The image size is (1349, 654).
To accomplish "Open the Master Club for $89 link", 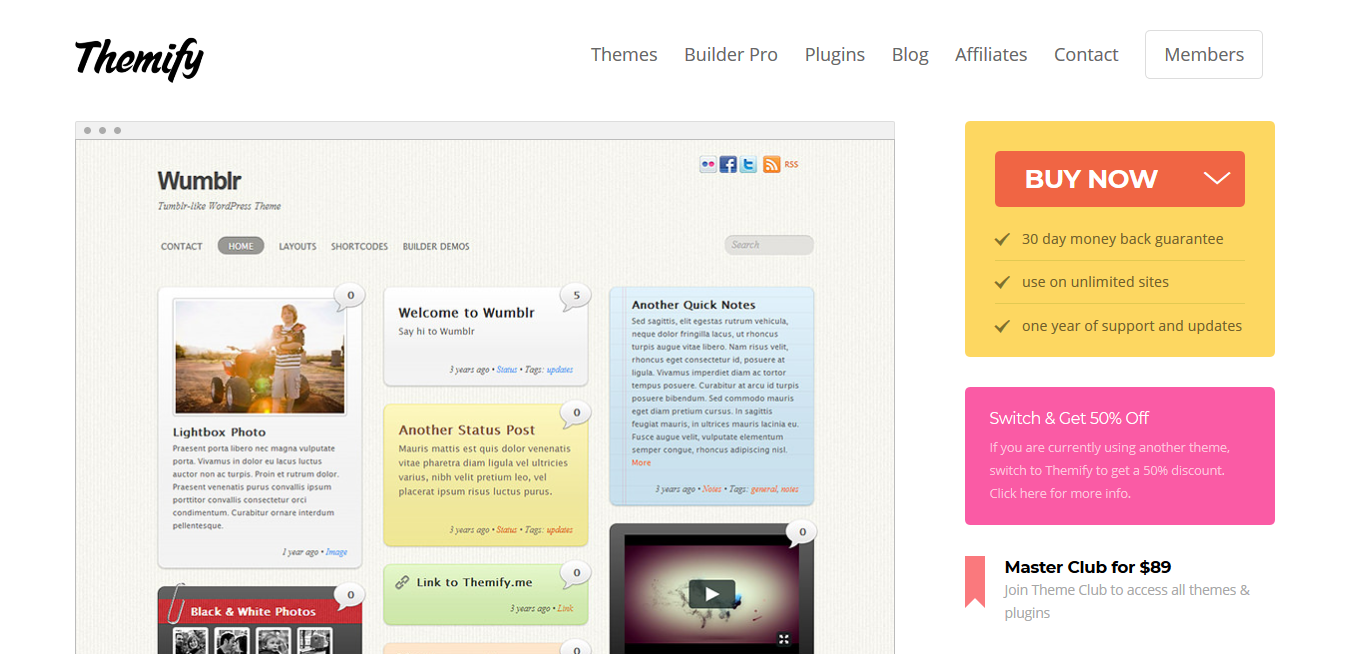I will click(x=1088, y=567).
